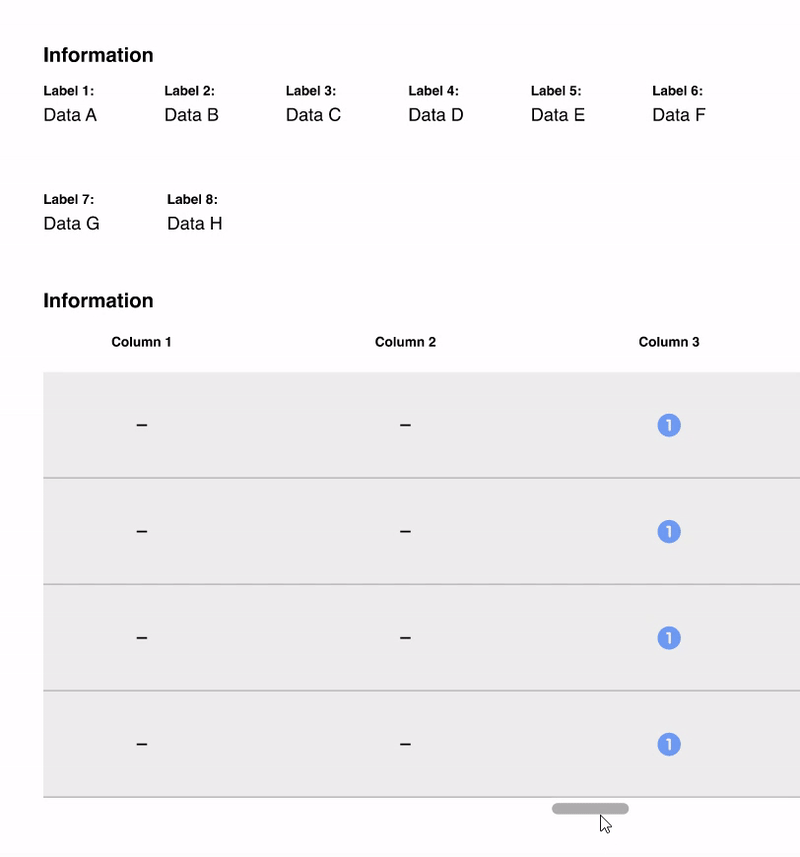Click the blue badge in the second row

point(669,531)
